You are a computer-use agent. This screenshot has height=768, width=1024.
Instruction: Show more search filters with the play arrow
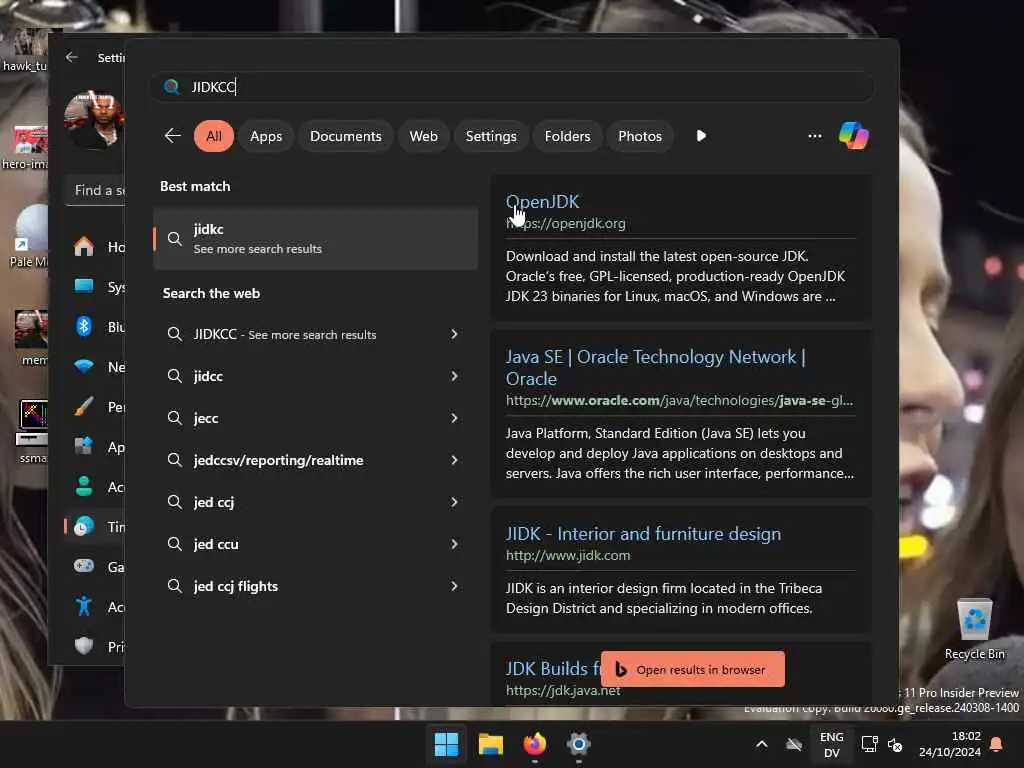tap(701, 136)
